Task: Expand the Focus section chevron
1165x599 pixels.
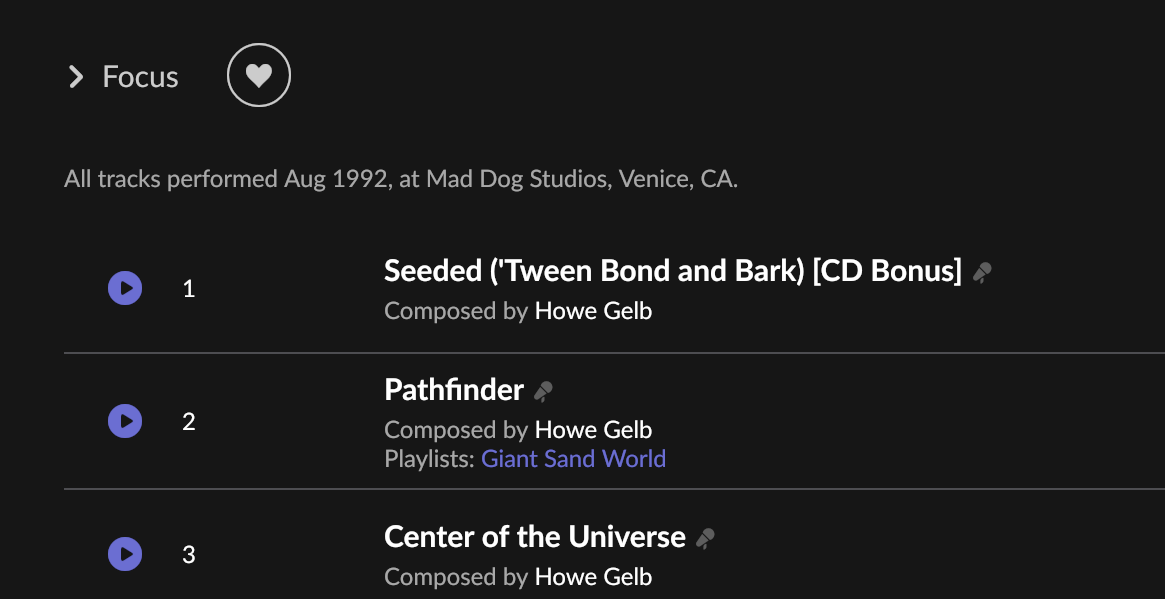Action: (x=76, y=77)
